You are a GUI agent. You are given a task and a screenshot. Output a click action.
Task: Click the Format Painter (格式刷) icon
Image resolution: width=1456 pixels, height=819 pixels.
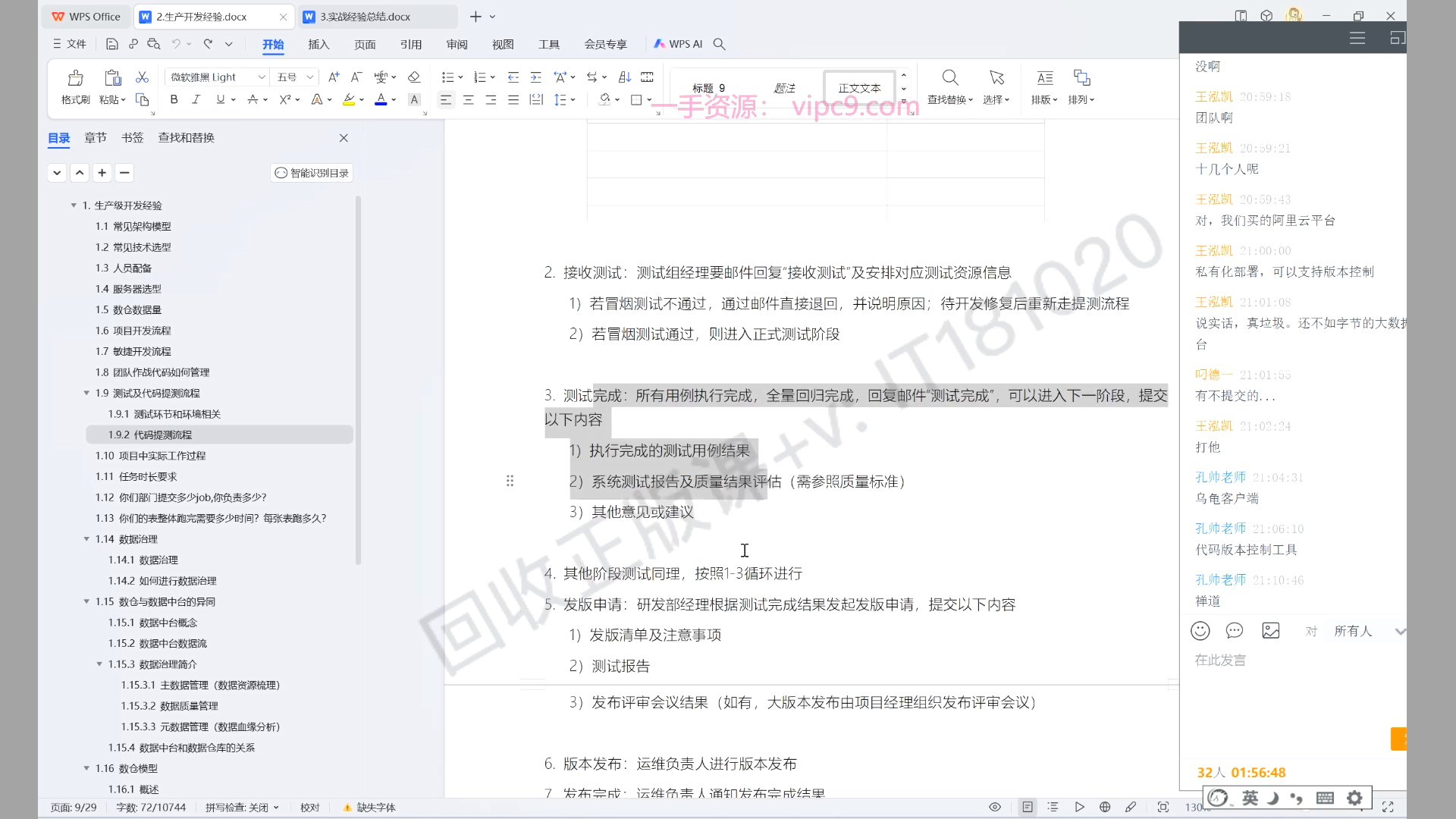point(75,78)
